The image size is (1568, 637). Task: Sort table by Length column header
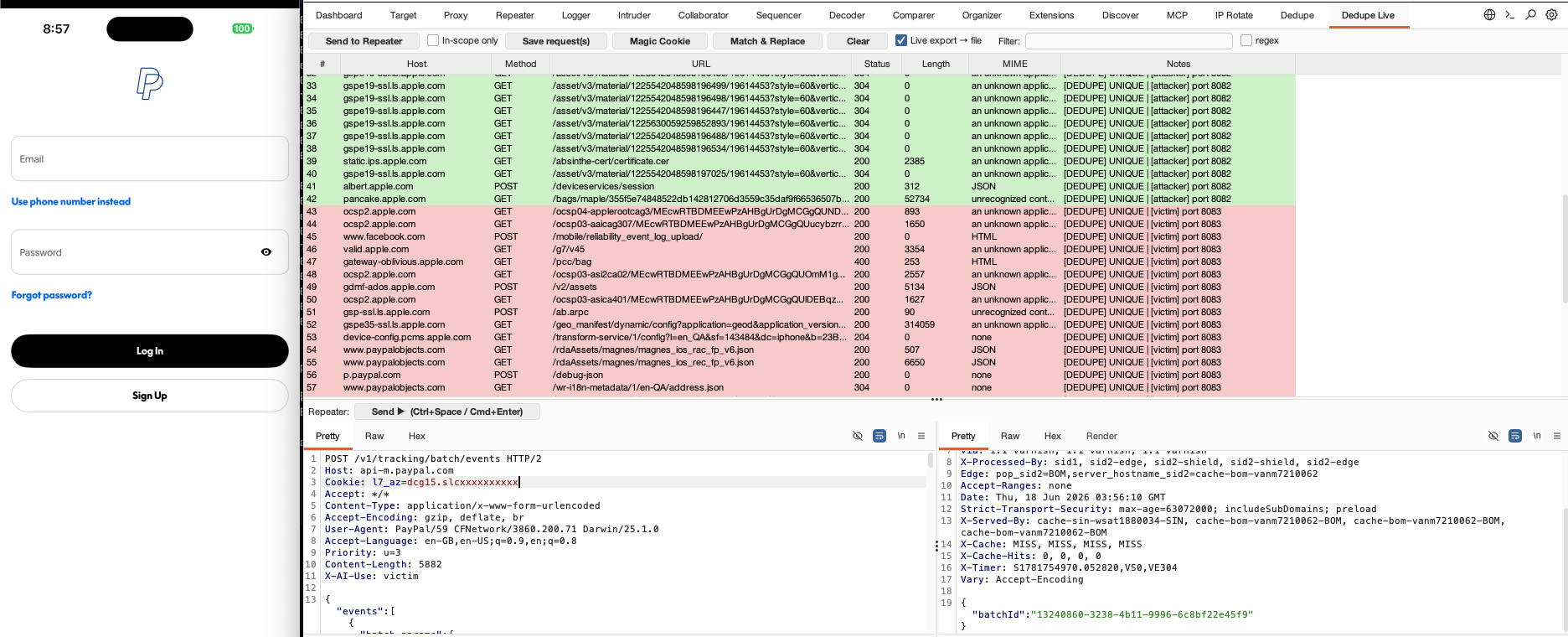936,64
